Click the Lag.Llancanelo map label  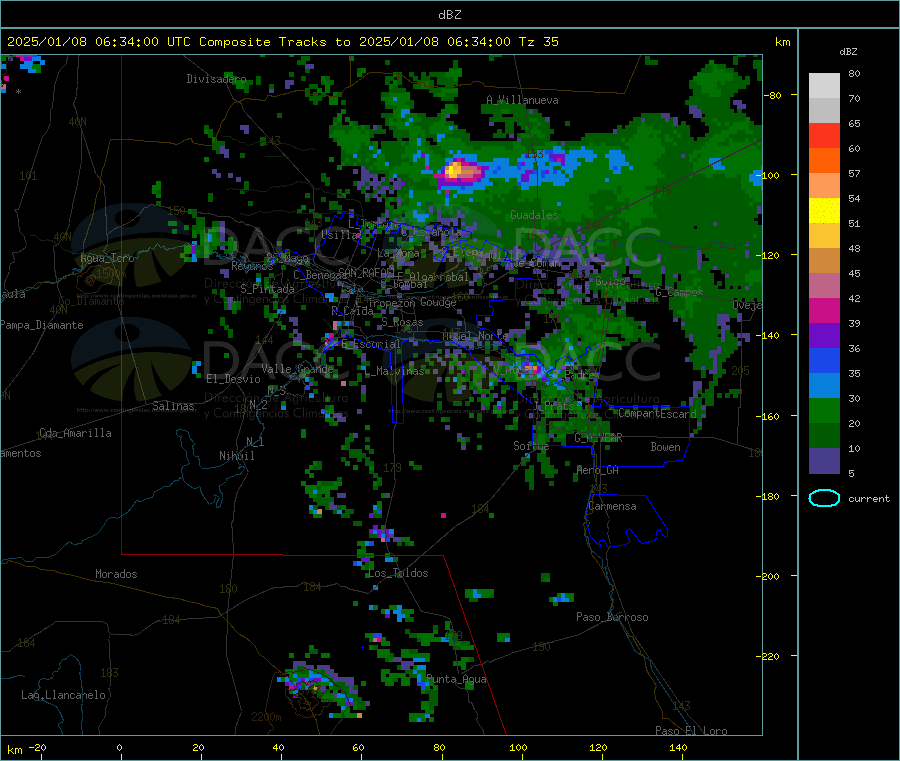click(64, 695)
